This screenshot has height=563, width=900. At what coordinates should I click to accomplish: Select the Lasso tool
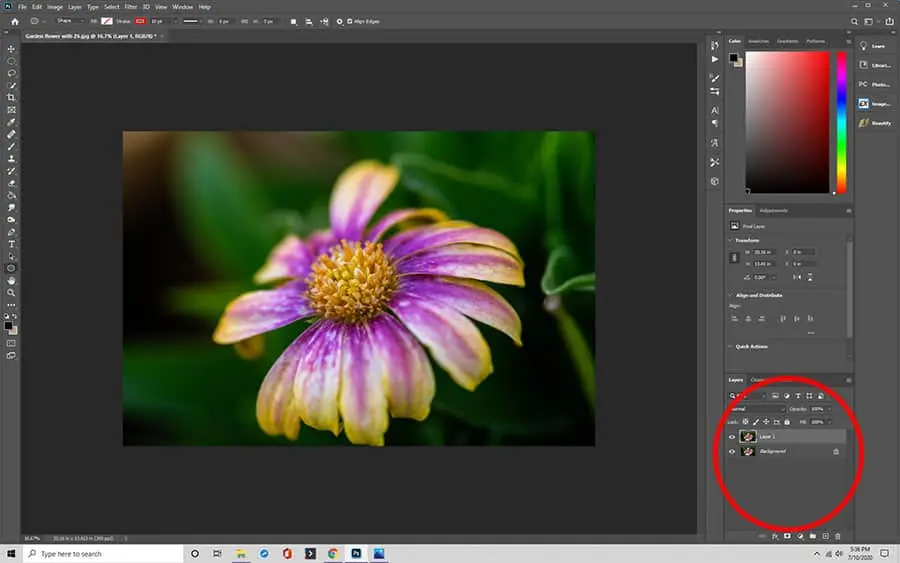[x=11, y=73]
